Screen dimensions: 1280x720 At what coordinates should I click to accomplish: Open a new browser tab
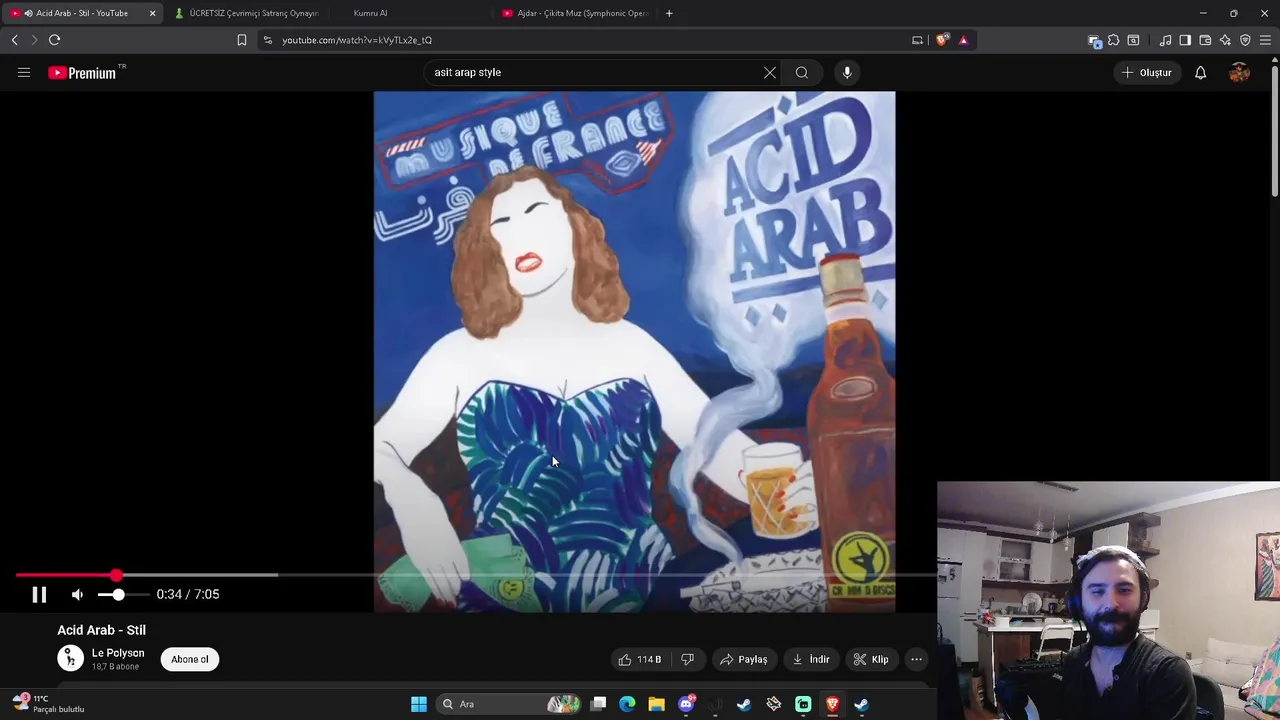coord(669,13)
